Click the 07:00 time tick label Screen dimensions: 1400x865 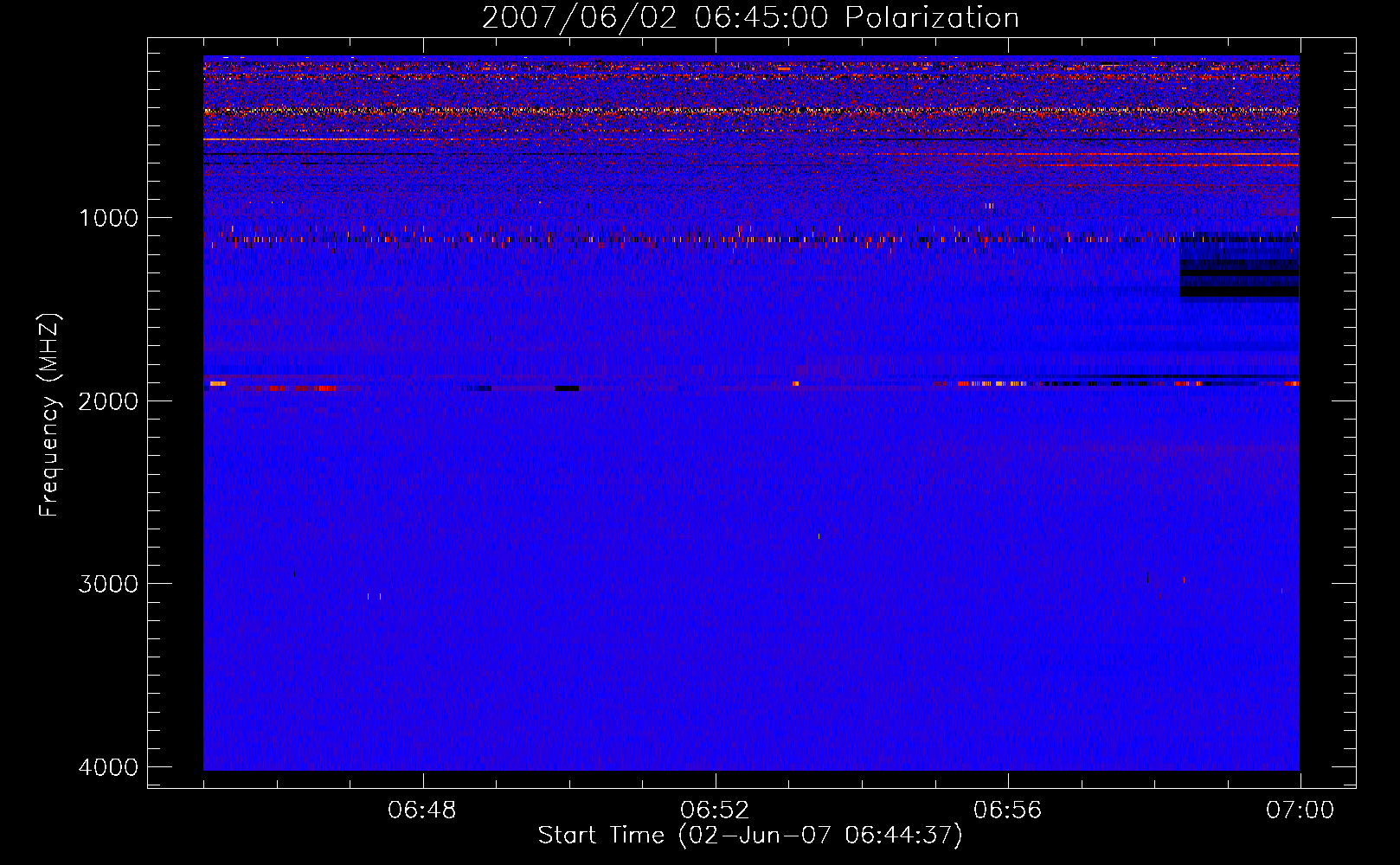(1300, 811)
